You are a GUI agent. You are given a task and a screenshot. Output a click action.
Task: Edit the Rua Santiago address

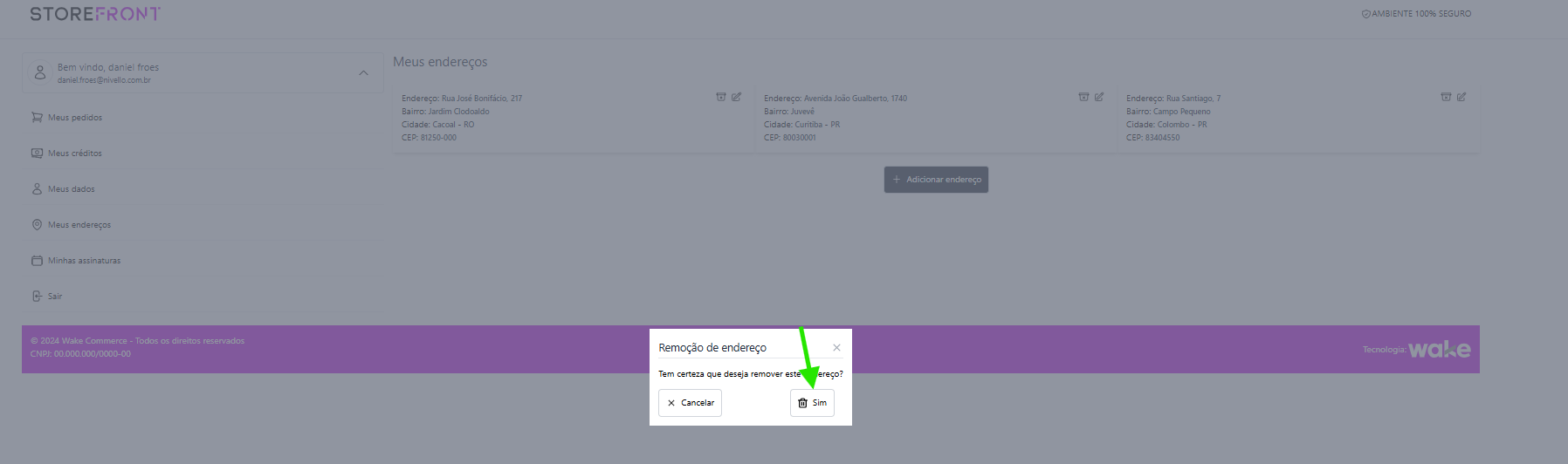(x=1461, y=97)
